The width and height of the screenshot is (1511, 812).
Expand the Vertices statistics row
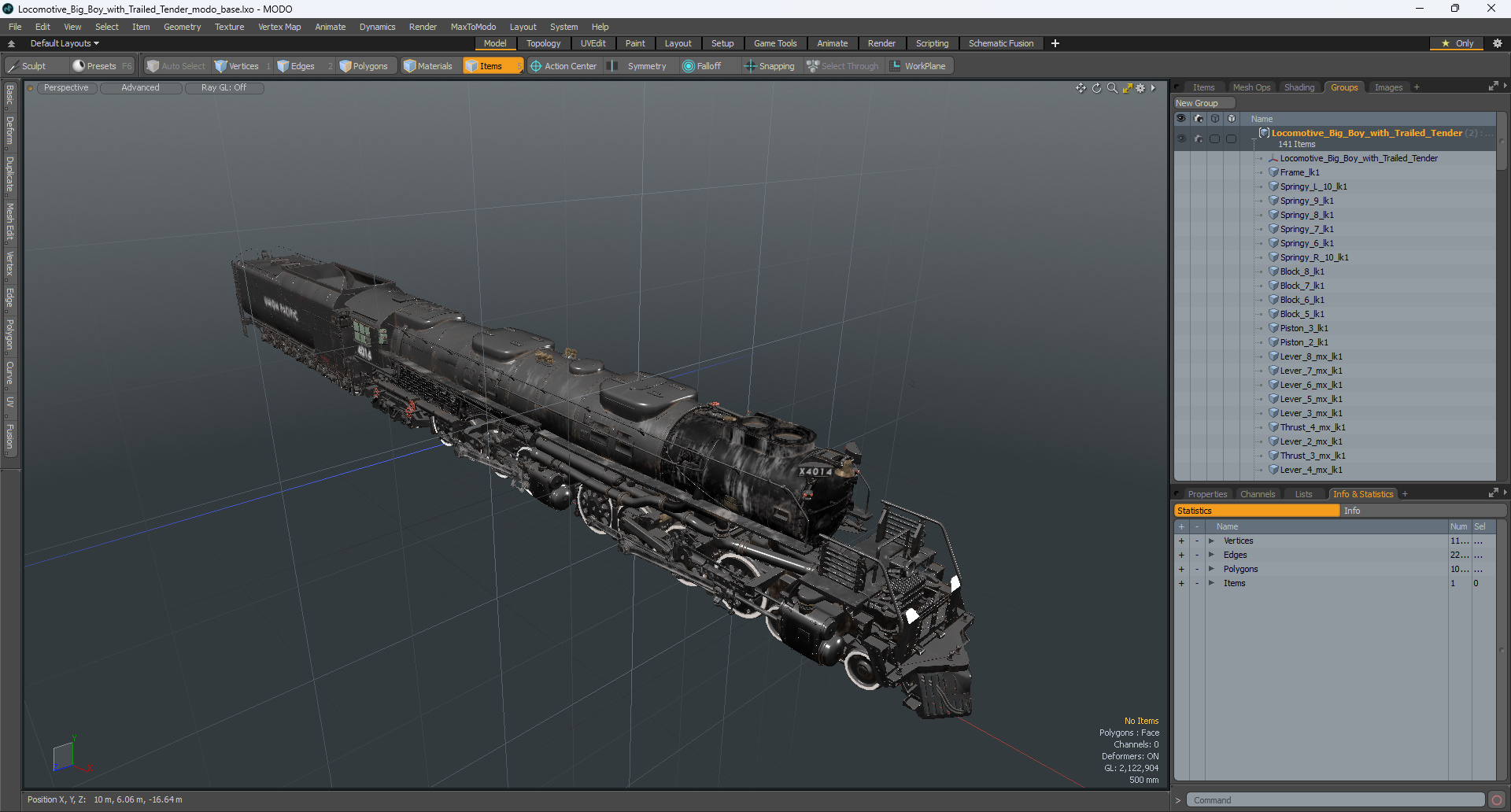click(x=1211, y=541)
